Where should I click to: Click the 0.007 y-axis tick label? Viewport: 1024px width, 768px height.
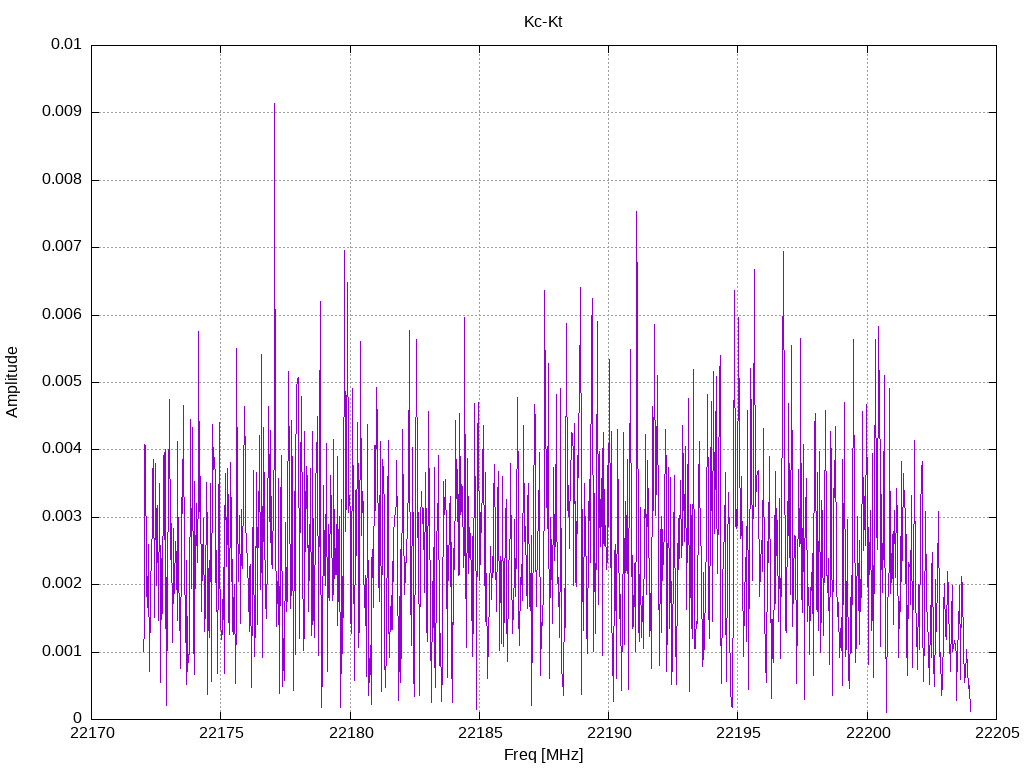62,246
